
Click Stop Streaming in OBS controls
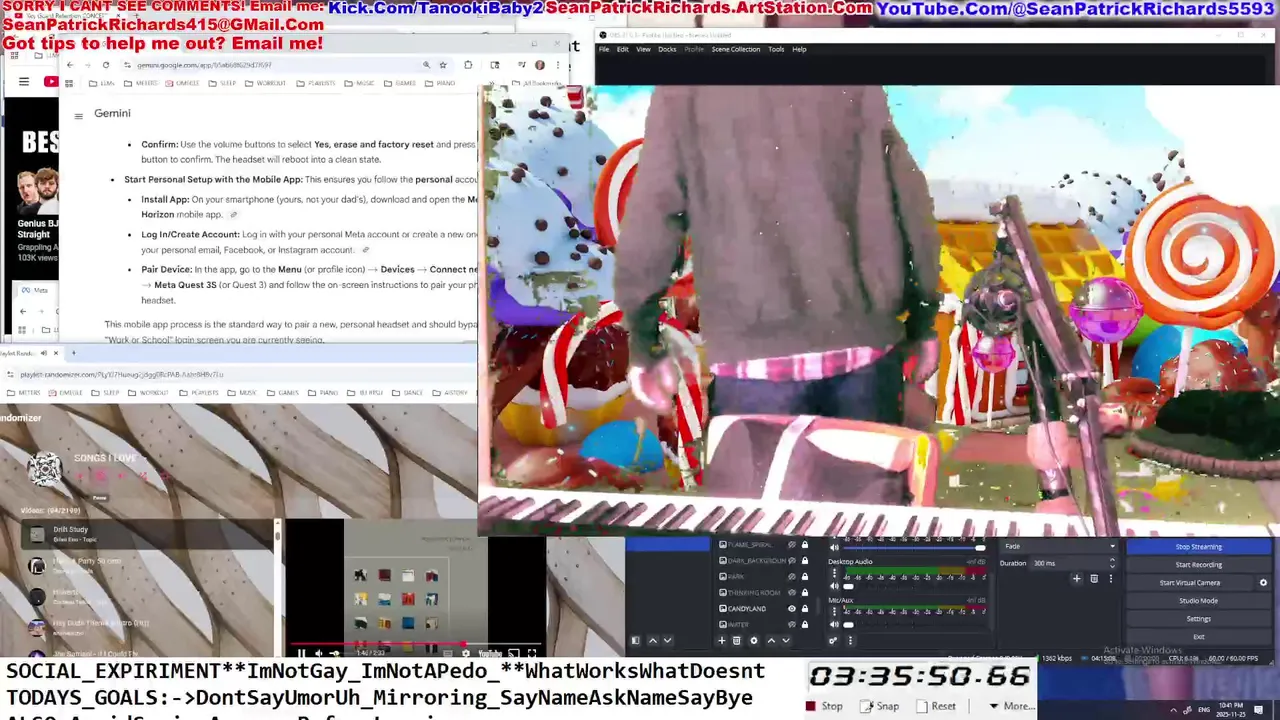point(1198,547)
